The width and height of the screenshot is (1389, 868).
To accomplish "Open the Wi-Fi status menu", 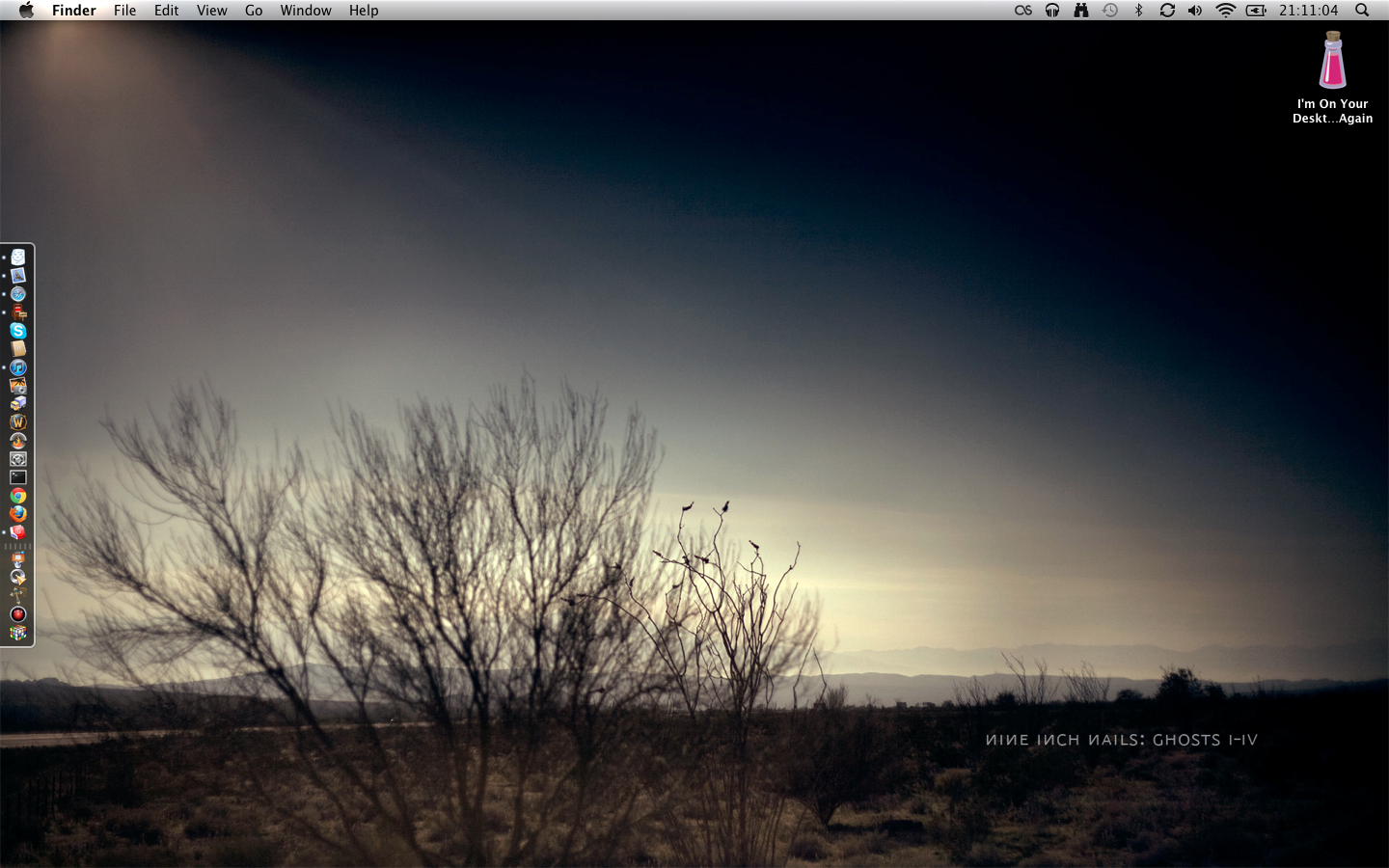I will 1225,11.
